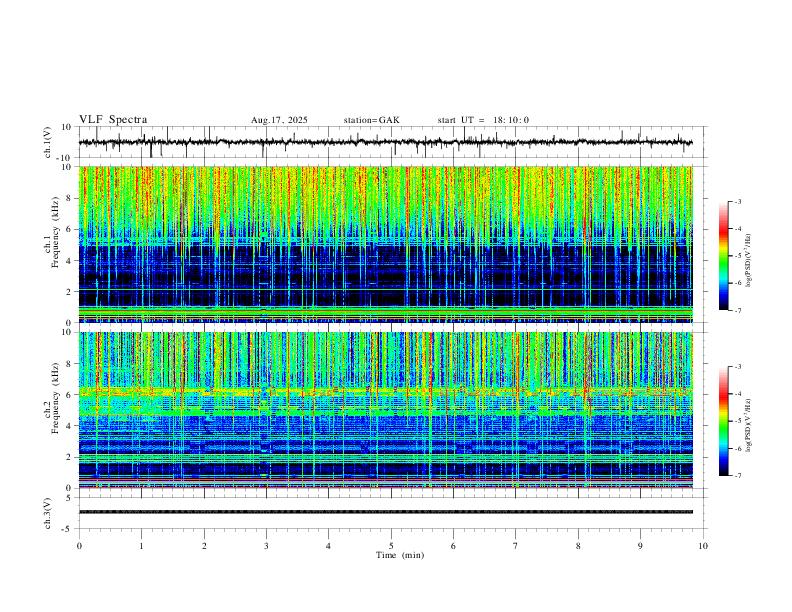
Task: Click inside the ch.2 spectrogram plot
Action: click(x=385, y=410)
